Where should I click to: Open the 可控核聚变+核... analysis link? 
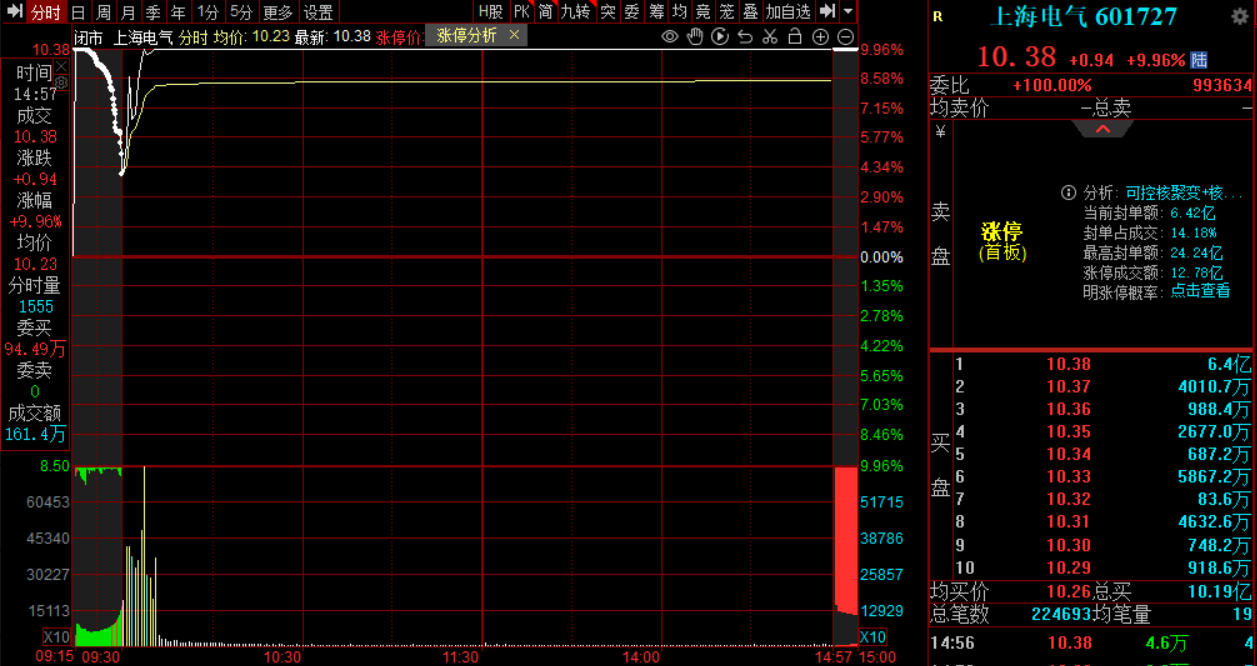(x=1185, y=192)
